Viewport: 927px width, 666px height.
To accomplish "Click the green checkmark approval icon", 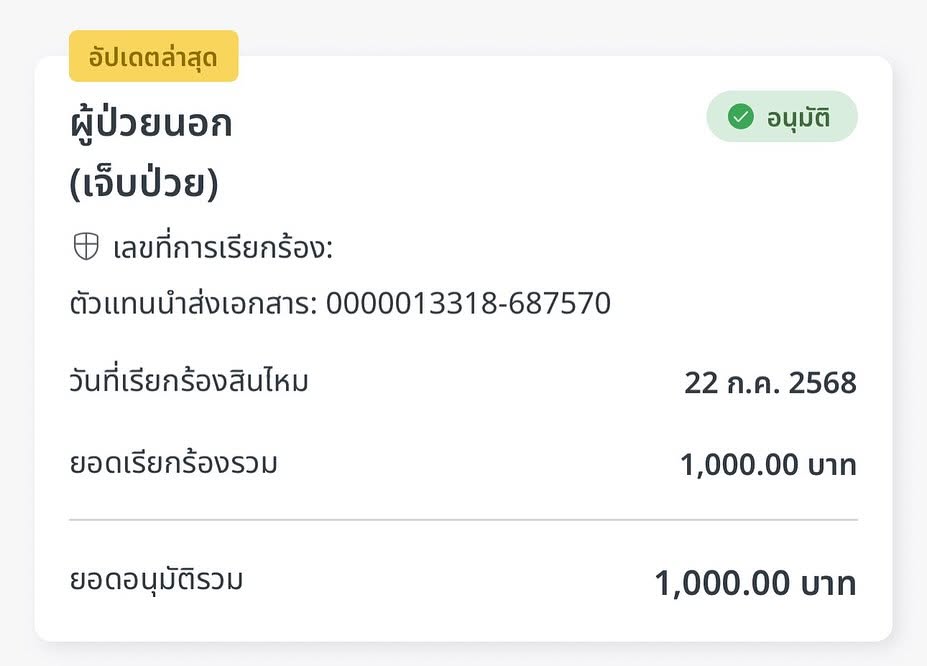I will pos(740,116).
